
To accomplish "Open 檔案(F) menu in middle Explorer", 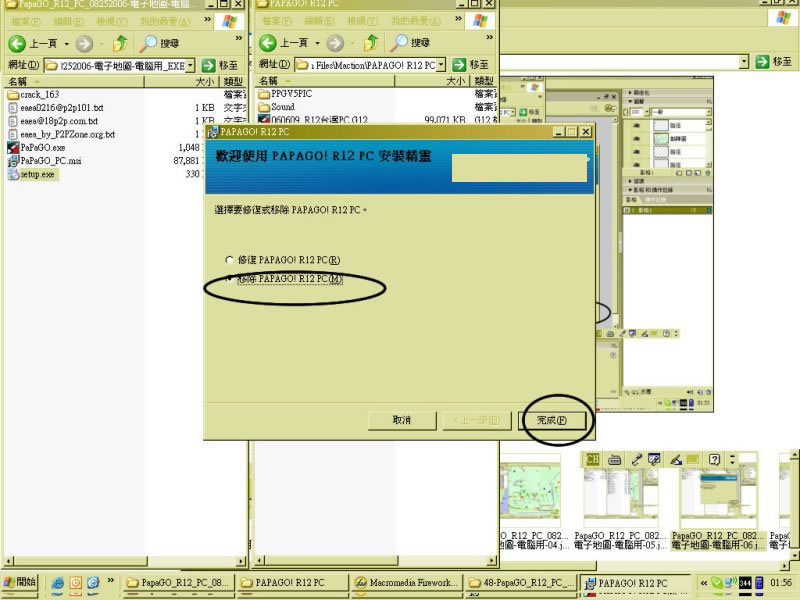I will pyautogui.click(x=277, y=21).
